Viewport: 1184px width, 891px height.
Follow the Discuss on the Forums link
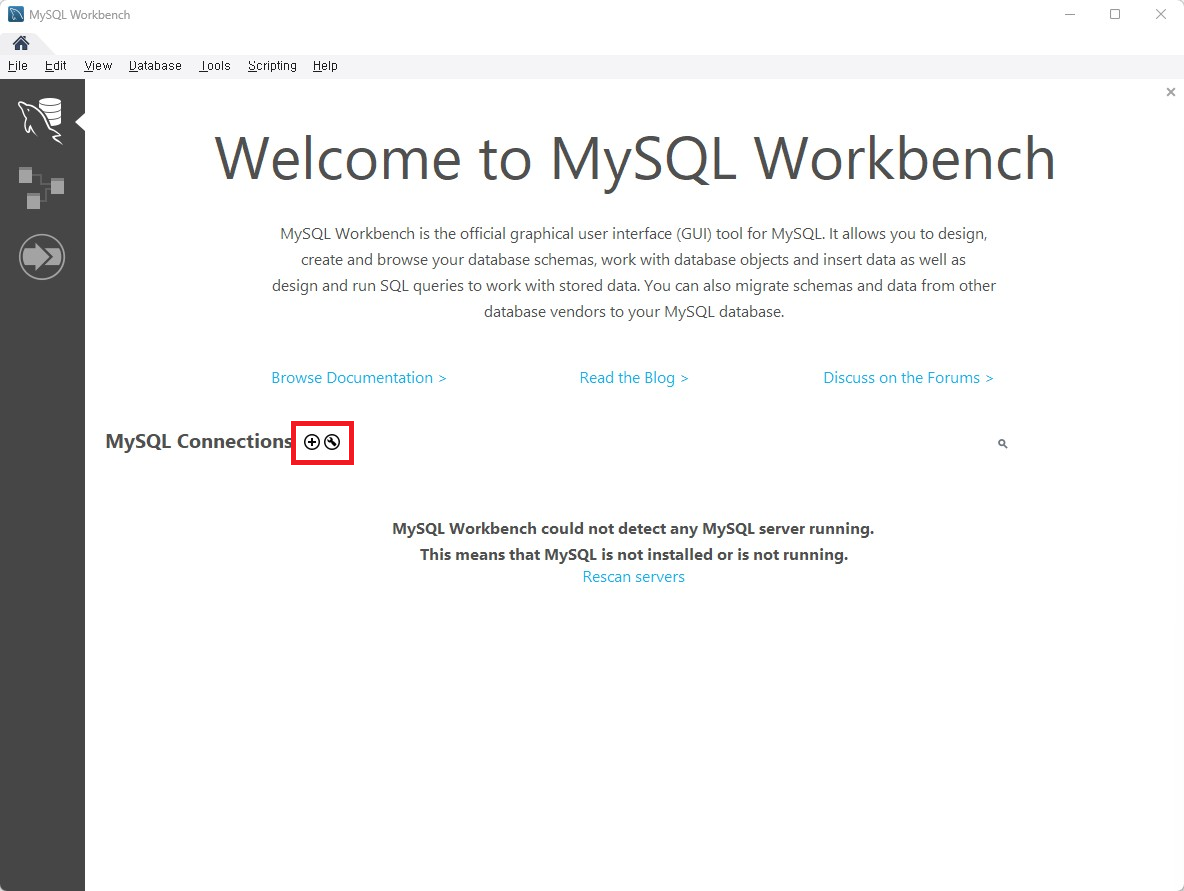pyautogui.click(x=908, y=378)
